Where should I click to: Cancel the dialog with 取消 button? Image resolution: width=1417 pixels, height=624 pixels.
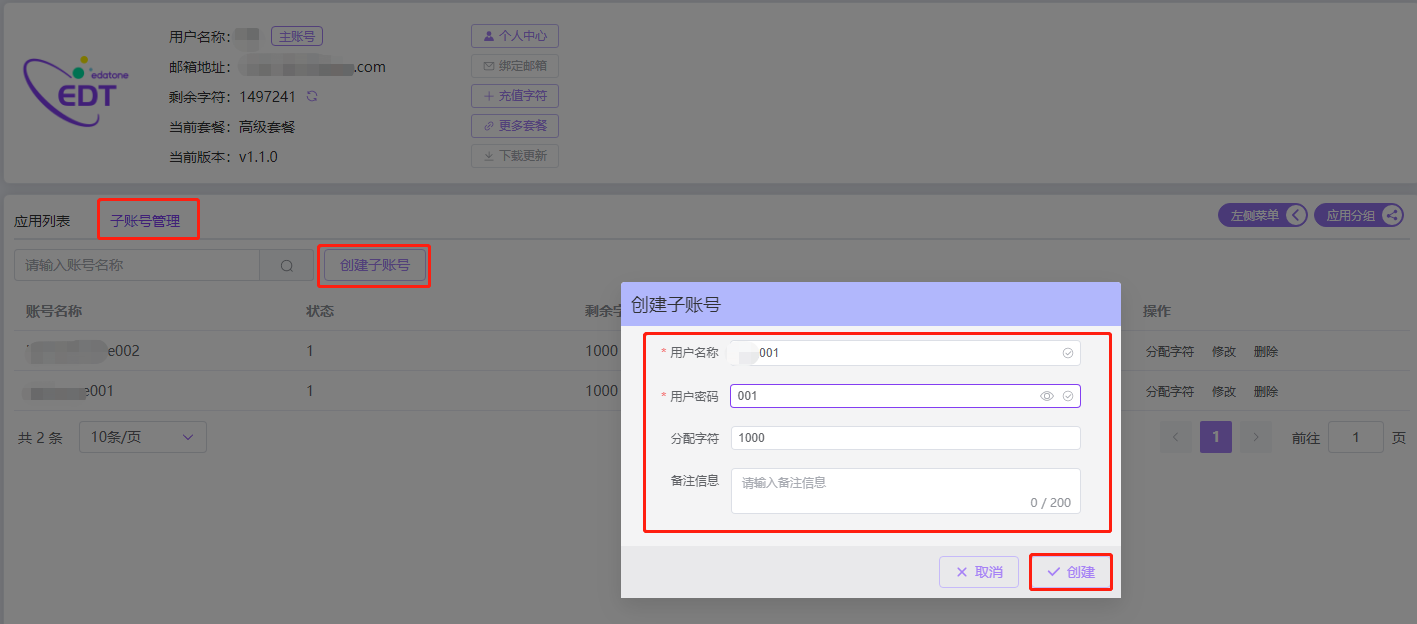pyautogui.click(x=978, y=572)
